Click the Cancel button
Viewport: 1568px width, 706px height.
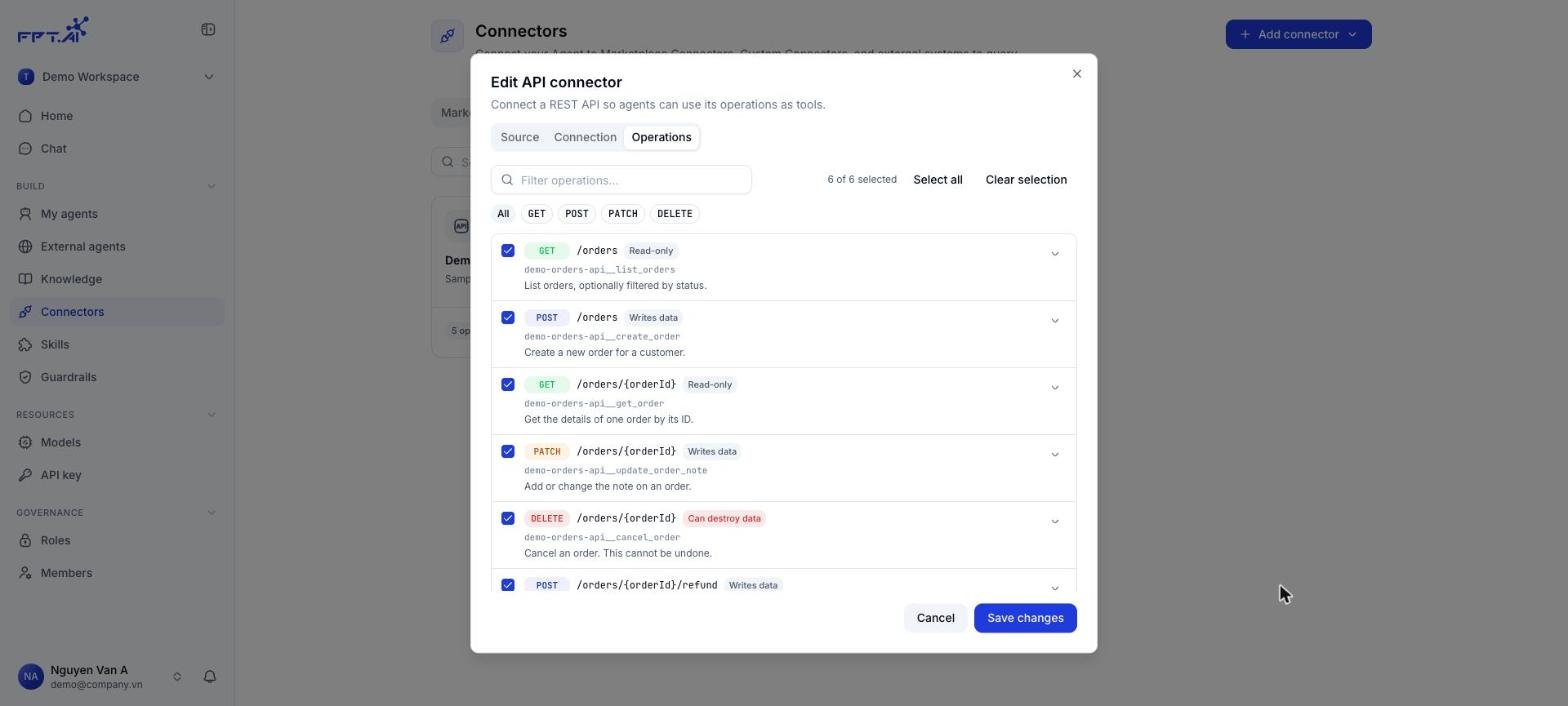pyautogui.click(x=936, y=618)
